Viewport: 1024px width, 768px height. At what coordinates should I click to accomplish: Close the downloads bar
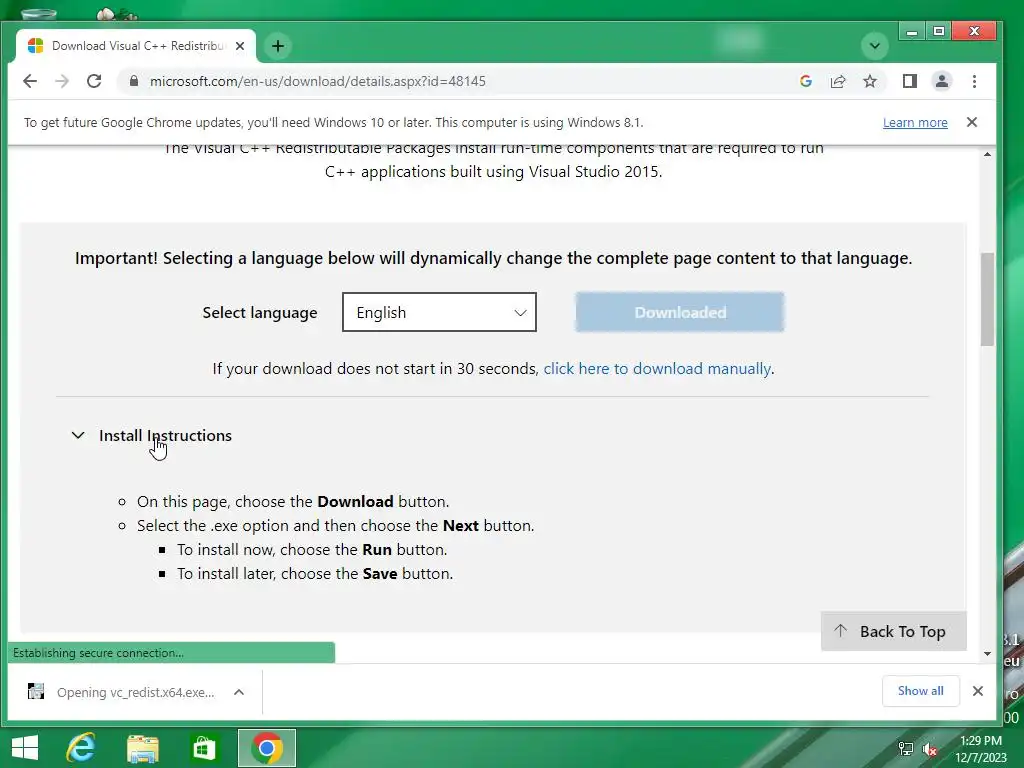click(x=978, y=691)
